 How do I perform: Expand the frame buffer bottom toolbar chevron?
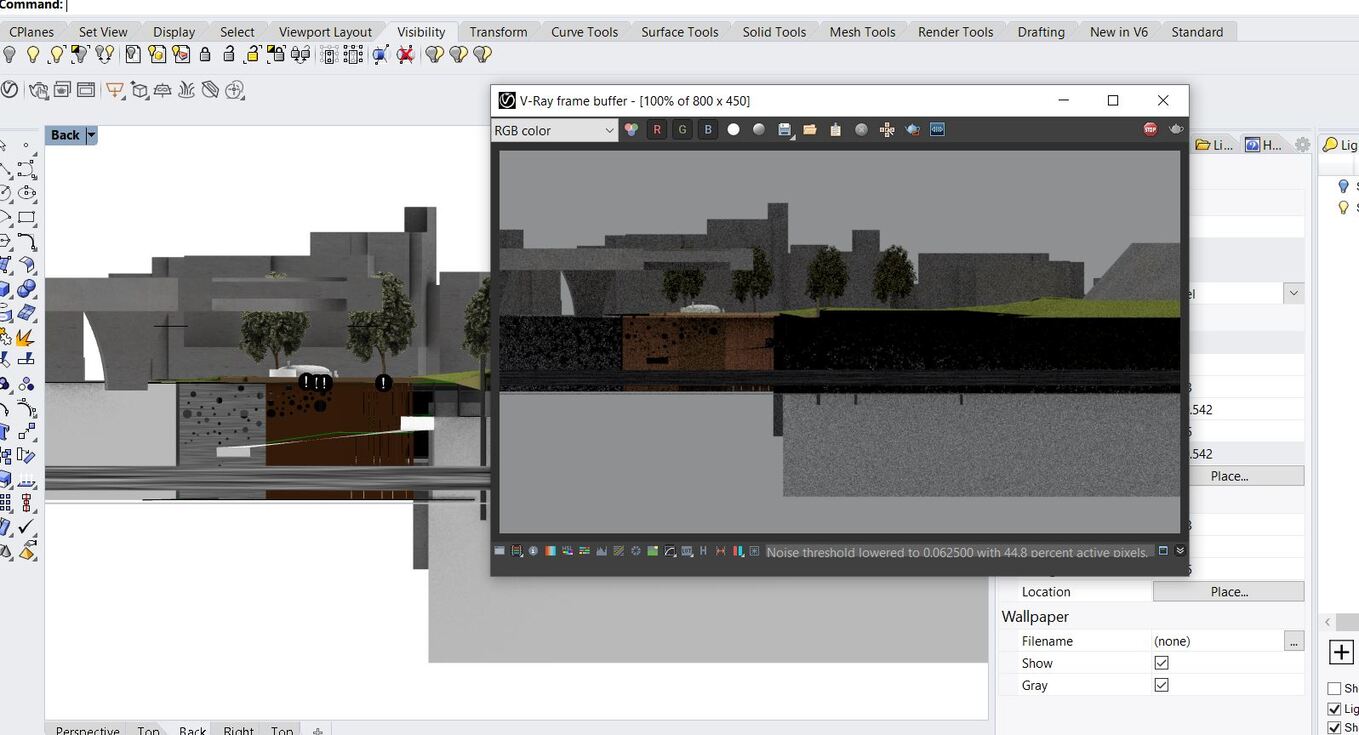(1180, 551)
